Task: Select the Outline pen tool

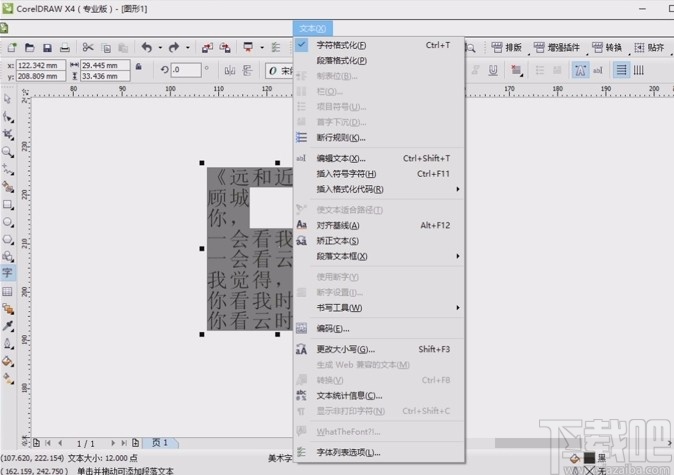Action: [x=8, y=343]
